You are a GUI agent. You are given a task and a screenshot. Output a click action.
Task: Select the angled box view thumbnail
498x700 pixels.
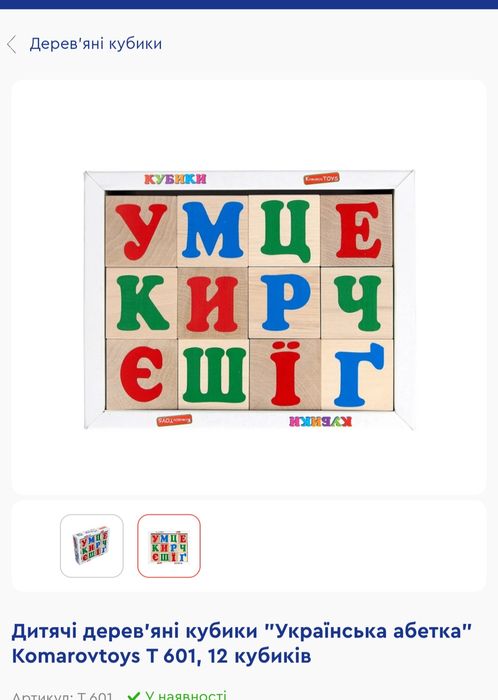(91, 546)
